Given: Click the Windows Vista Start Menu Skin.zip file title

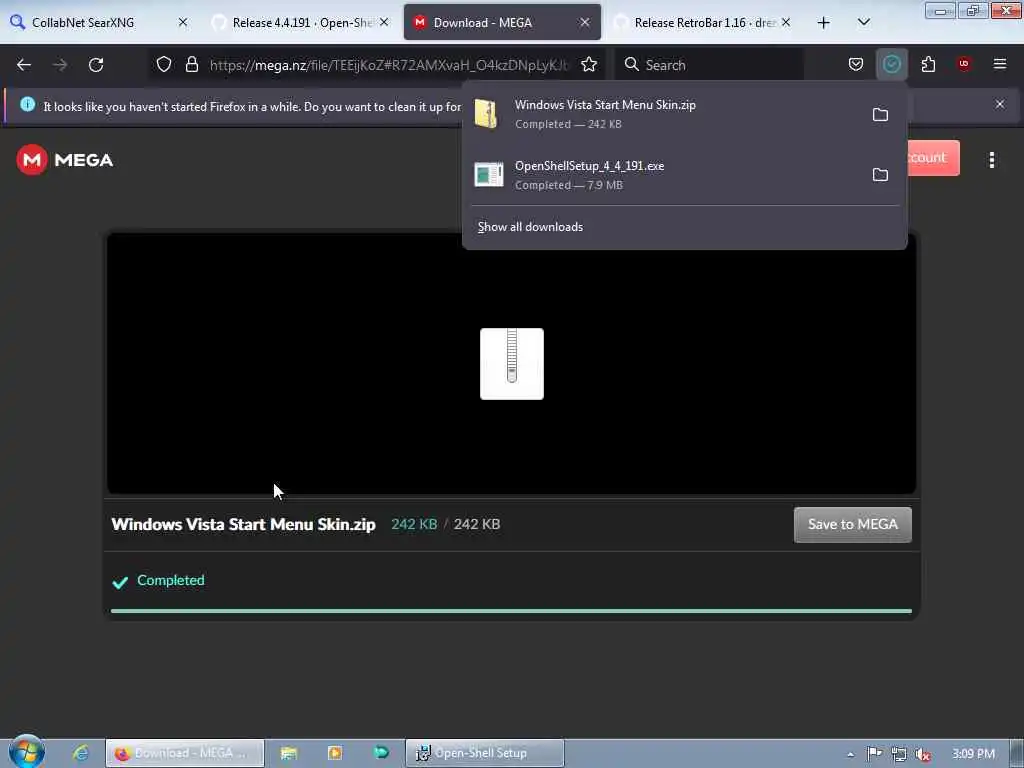Looking at the screenshot, I should coord(243,524).
